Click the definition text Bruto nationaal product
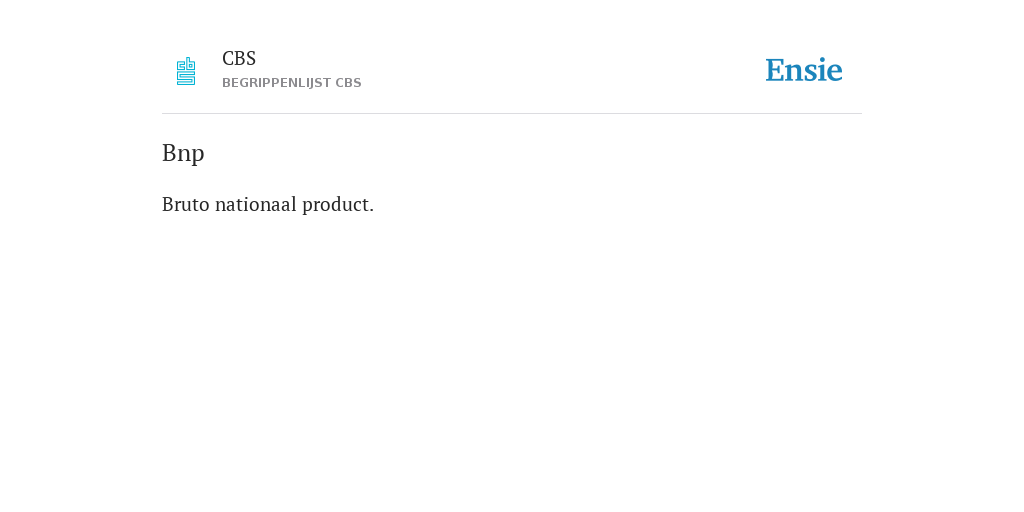This screenshot has height=512, width=1024. pyautogui.click(x=268, y=204)
